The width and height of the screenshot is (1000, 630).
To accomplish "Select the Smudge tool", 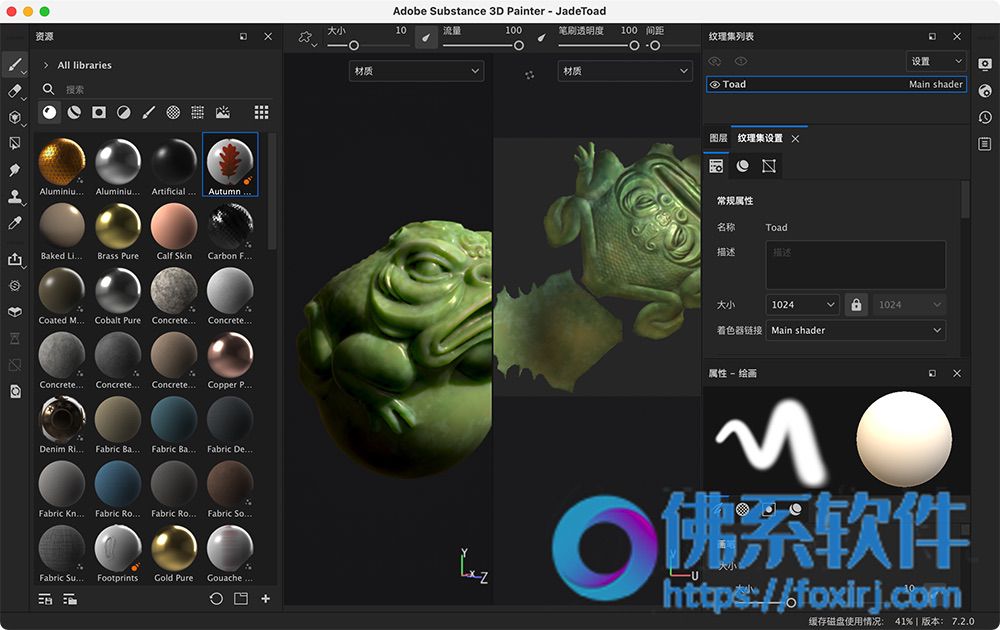I will [15, 170].
